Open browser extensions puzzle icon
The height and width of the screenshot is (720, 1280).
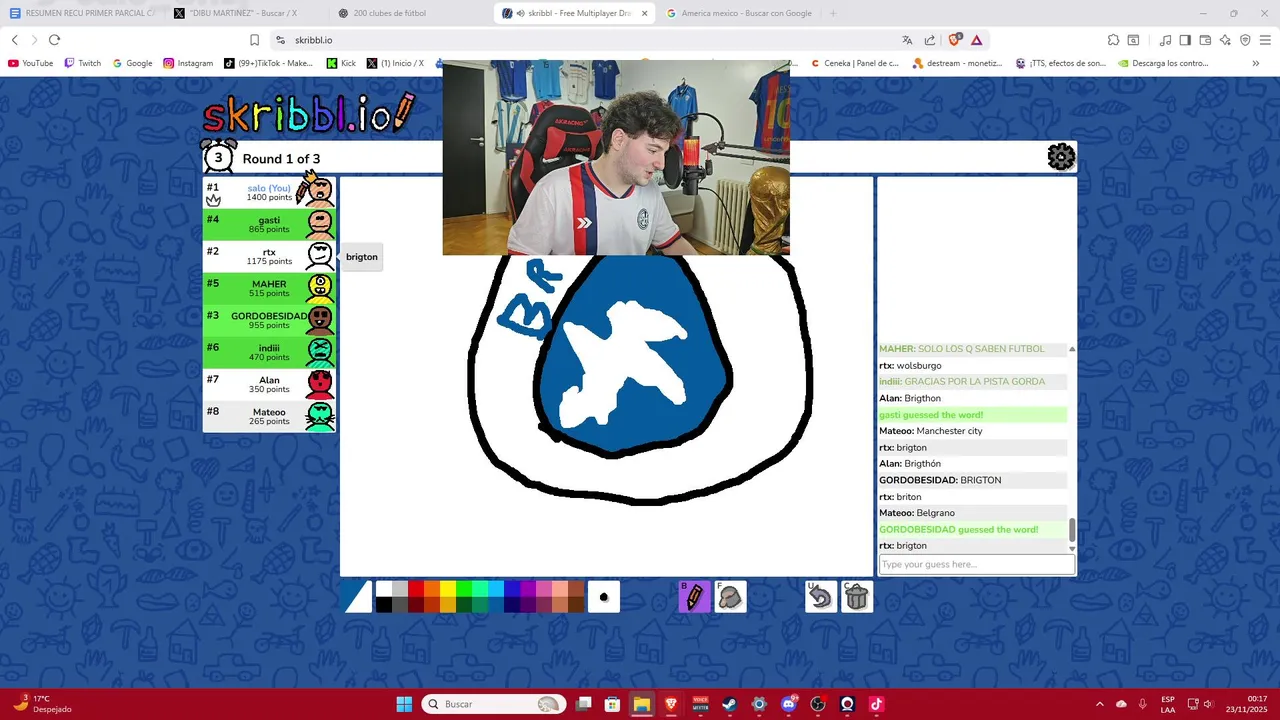1113,40
